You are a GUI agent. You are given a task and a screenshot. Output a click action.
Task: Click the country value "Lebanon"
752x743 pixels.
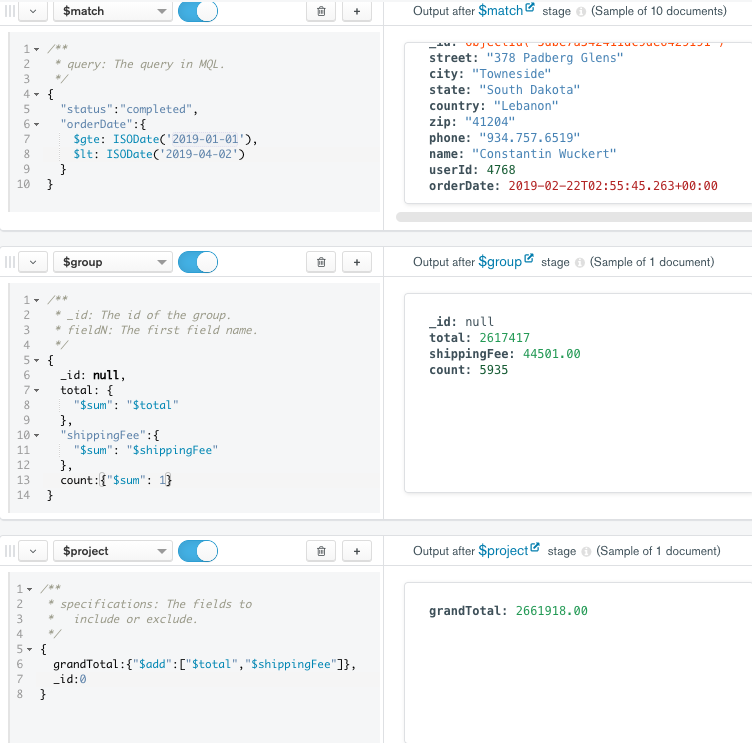coord(526,106)
